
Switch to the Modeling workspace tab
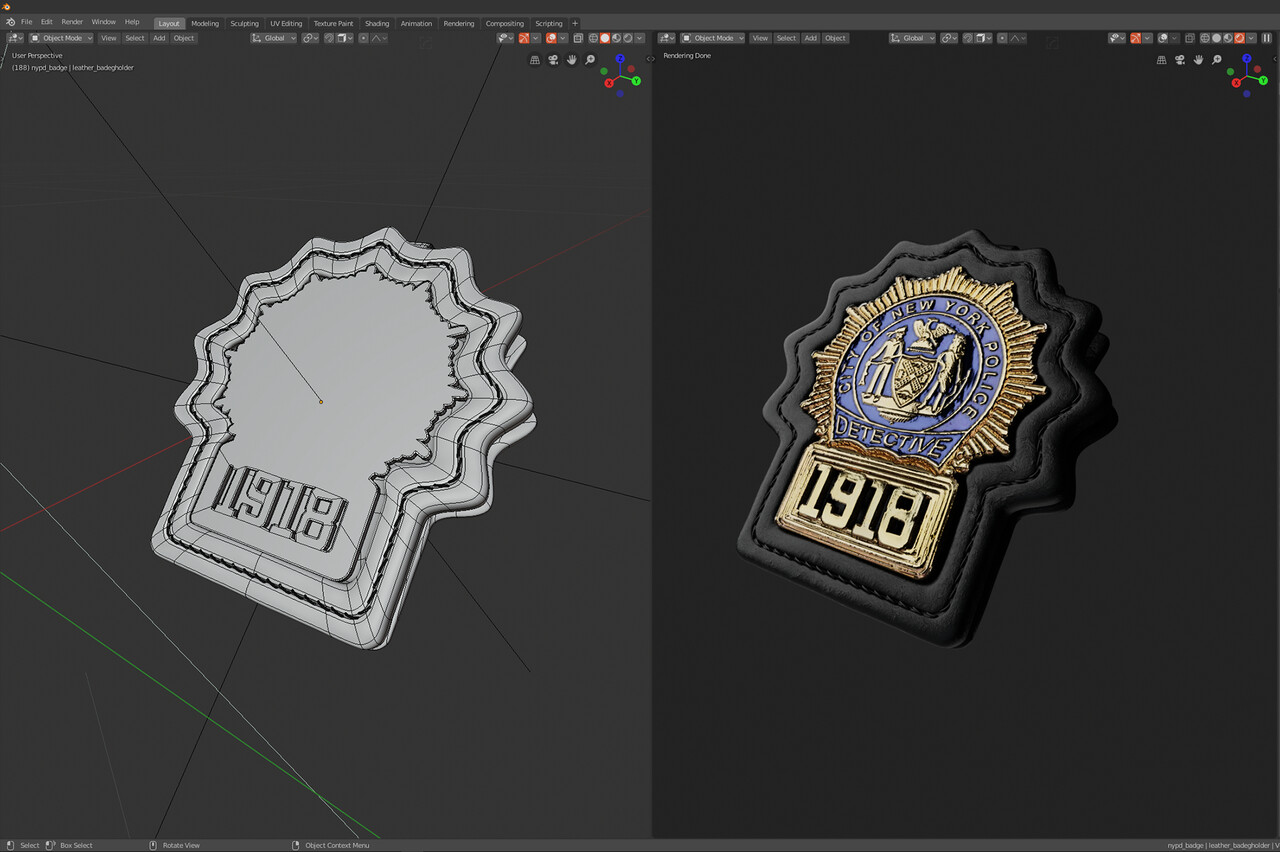click(x=205, y=23)
